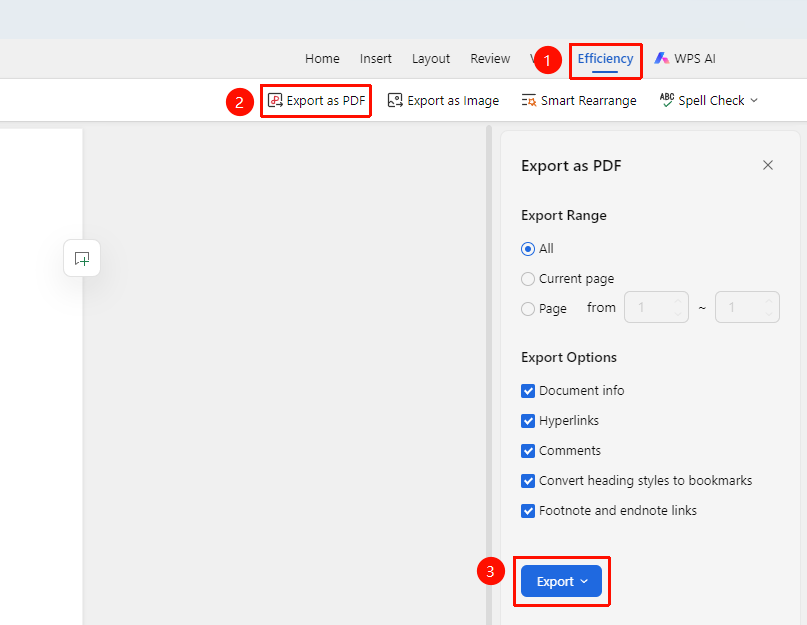Click the Export as PDF icon
This screenshot has height=625, width=807.
[x=275, y=100]
